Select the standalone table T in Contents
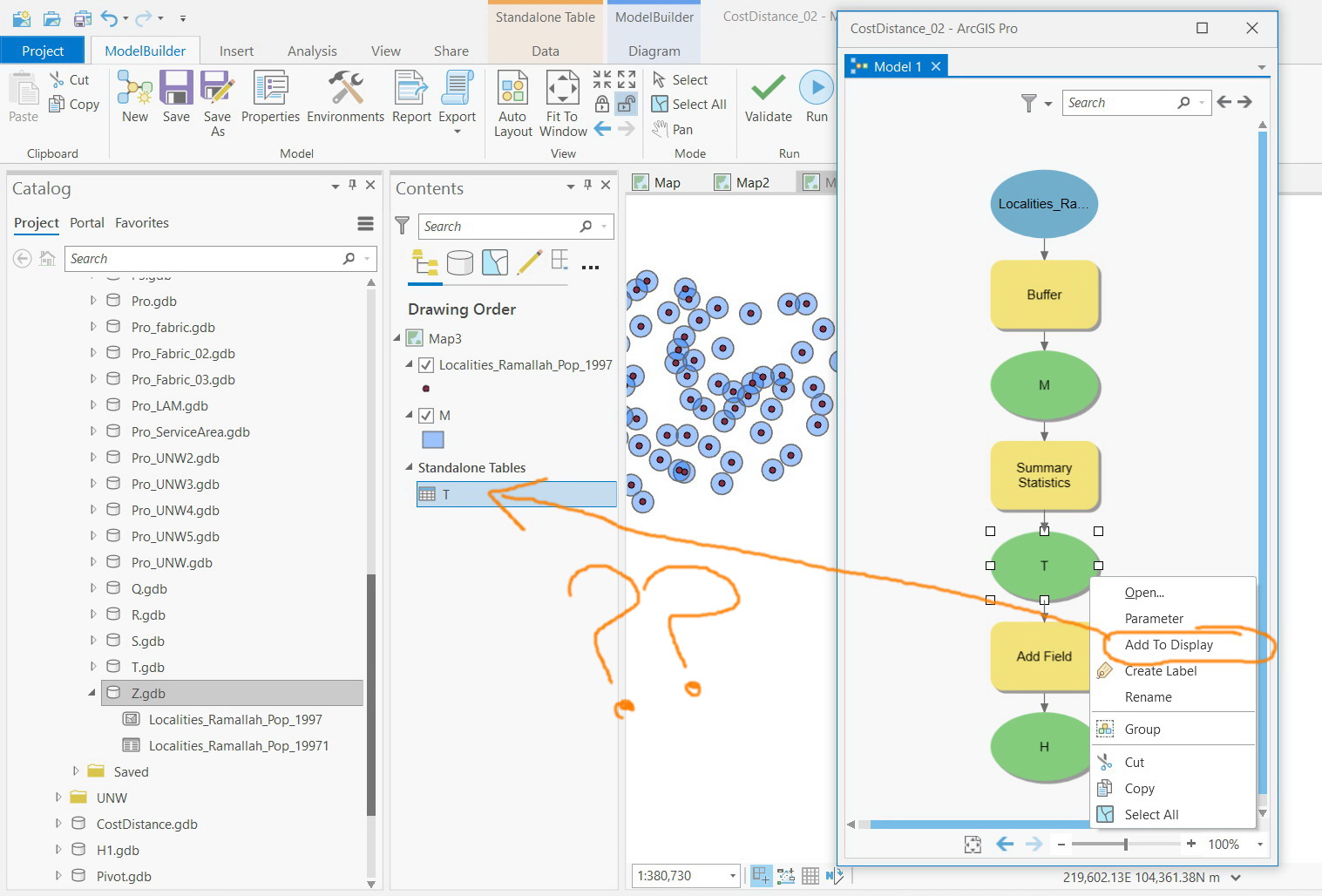The height and width of the screenshot is (896, 1322). coord(517,494)
